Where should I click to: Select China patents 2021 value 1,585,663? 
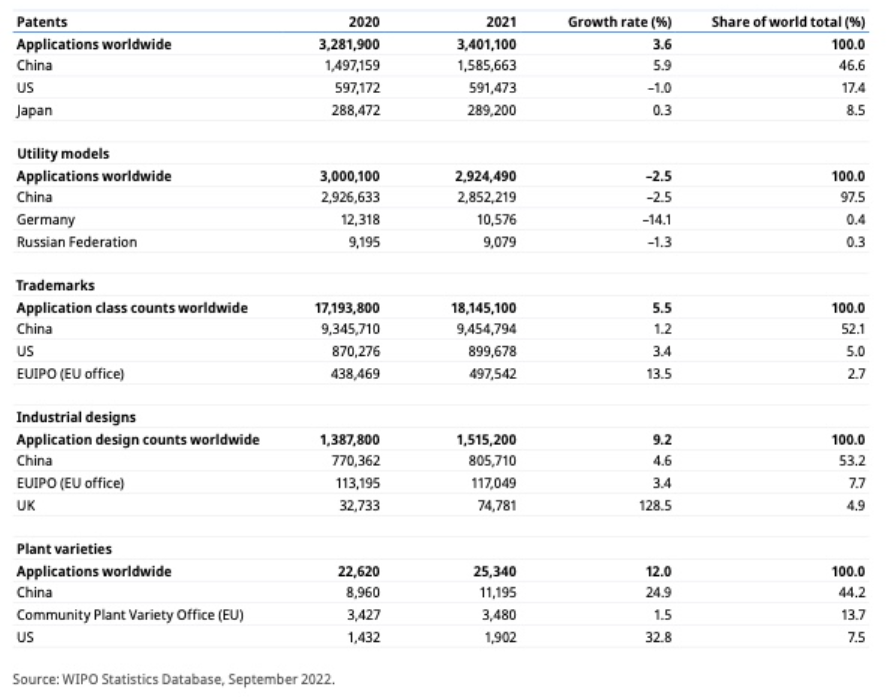pos(487,66)
